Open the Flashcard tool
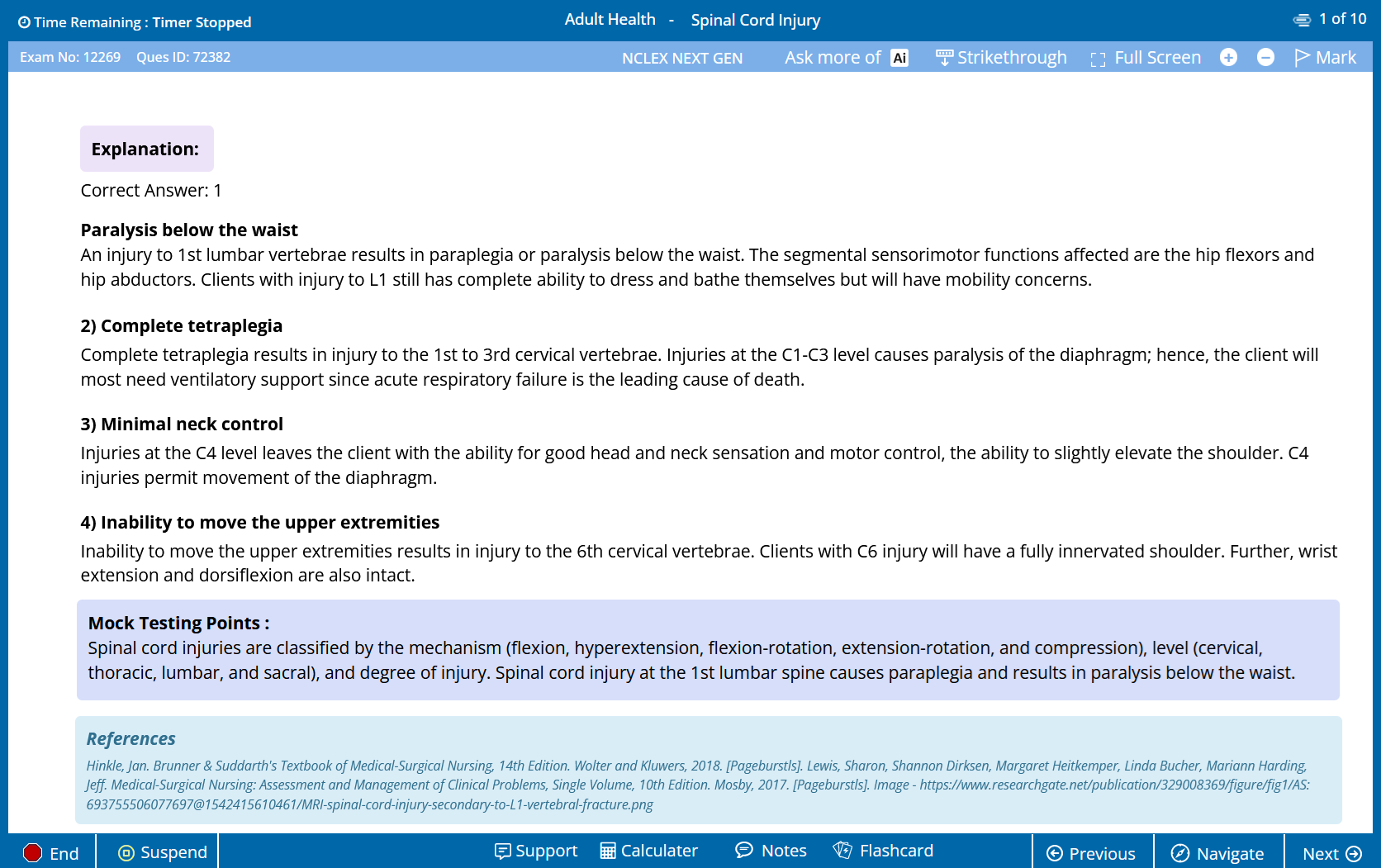This screenshot has width=1381, height=868. coord(883,851)
